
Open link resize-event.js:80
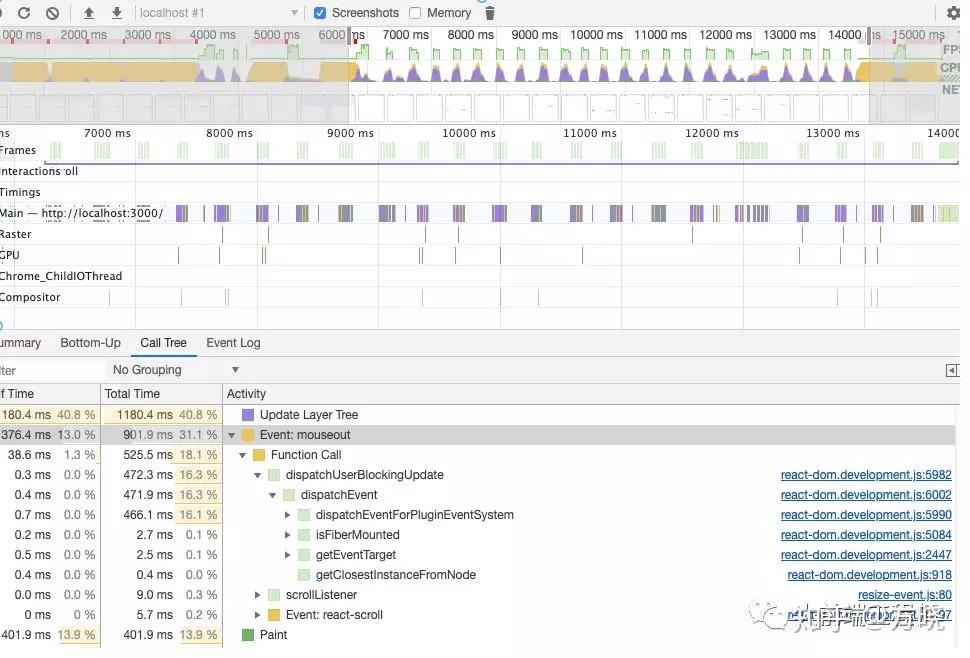(904, 595)
